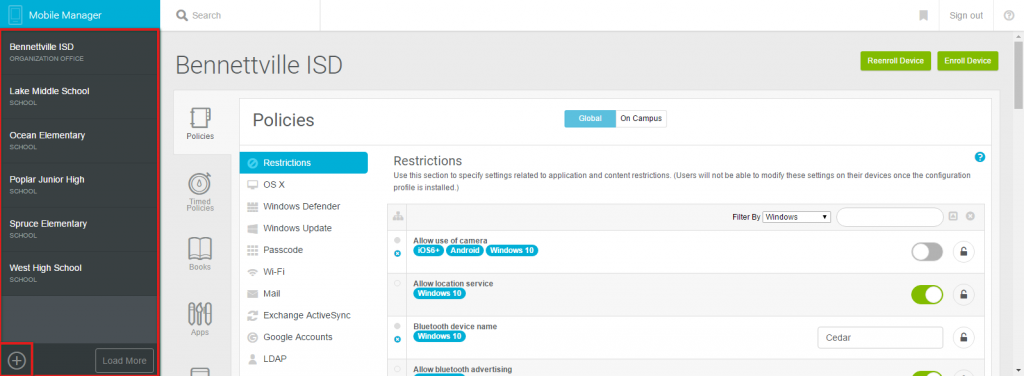Click the Bluetooth device name field containing Cedar
This screenshot has width=1024, height=376.
(x=880, y=337)
